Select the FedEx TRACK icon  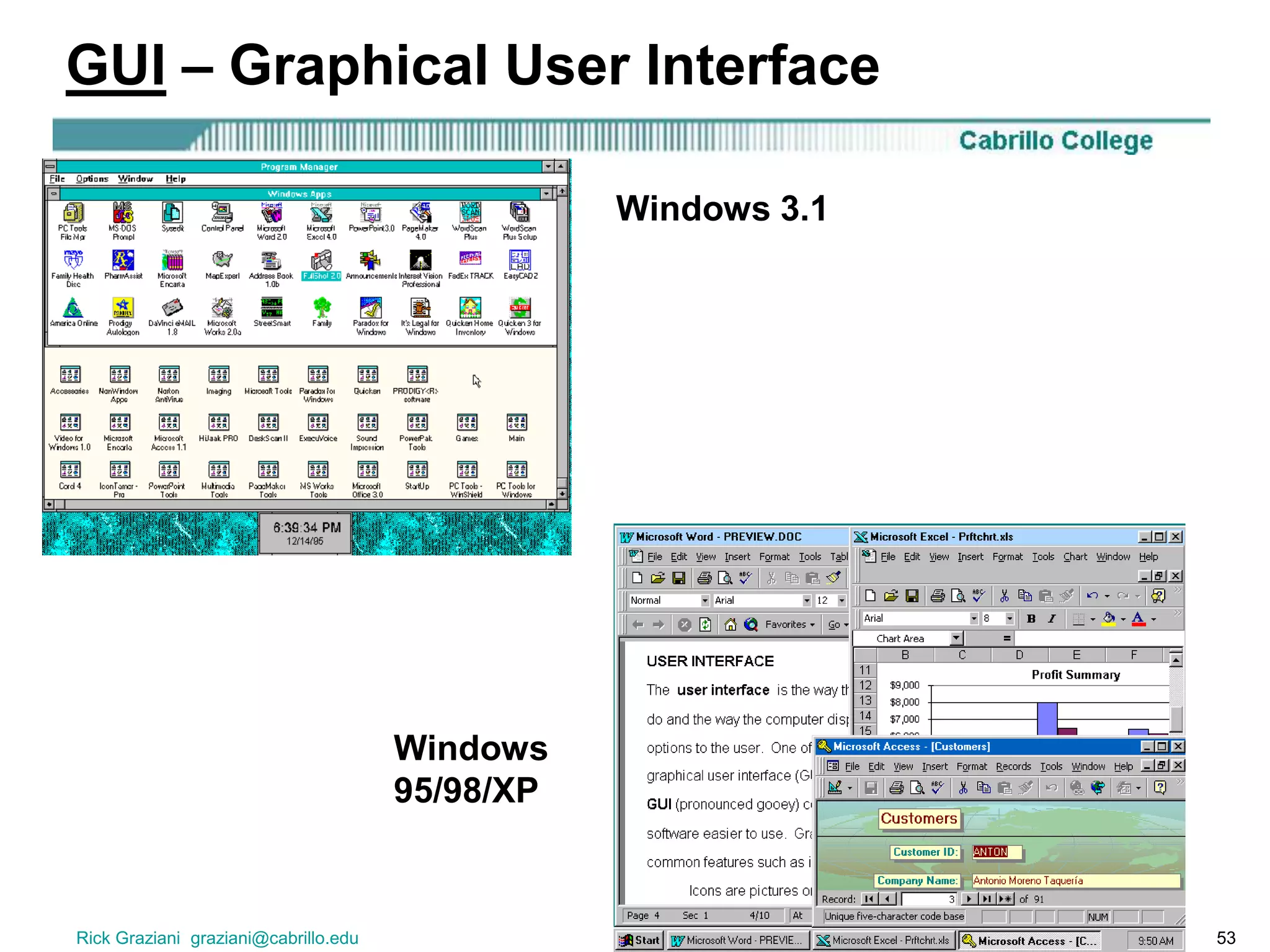[x=470, y=265]
